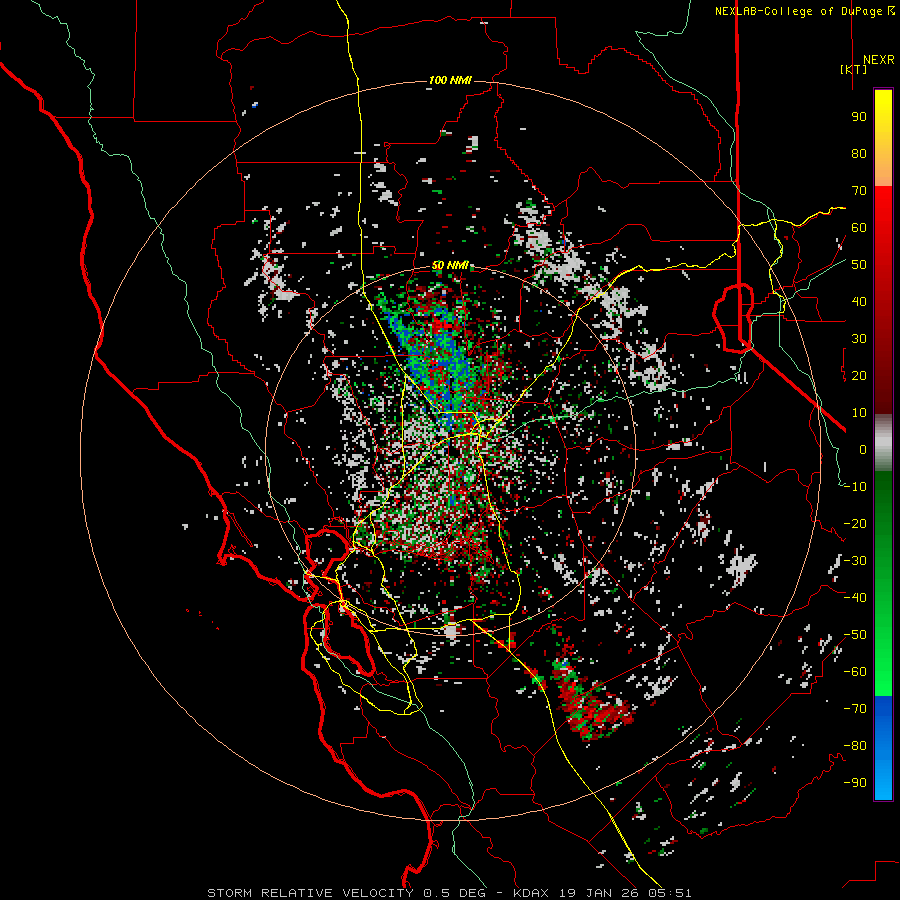Click the 0.5 DEG elevation text
The image size is (900, 900).
(455, 893)
